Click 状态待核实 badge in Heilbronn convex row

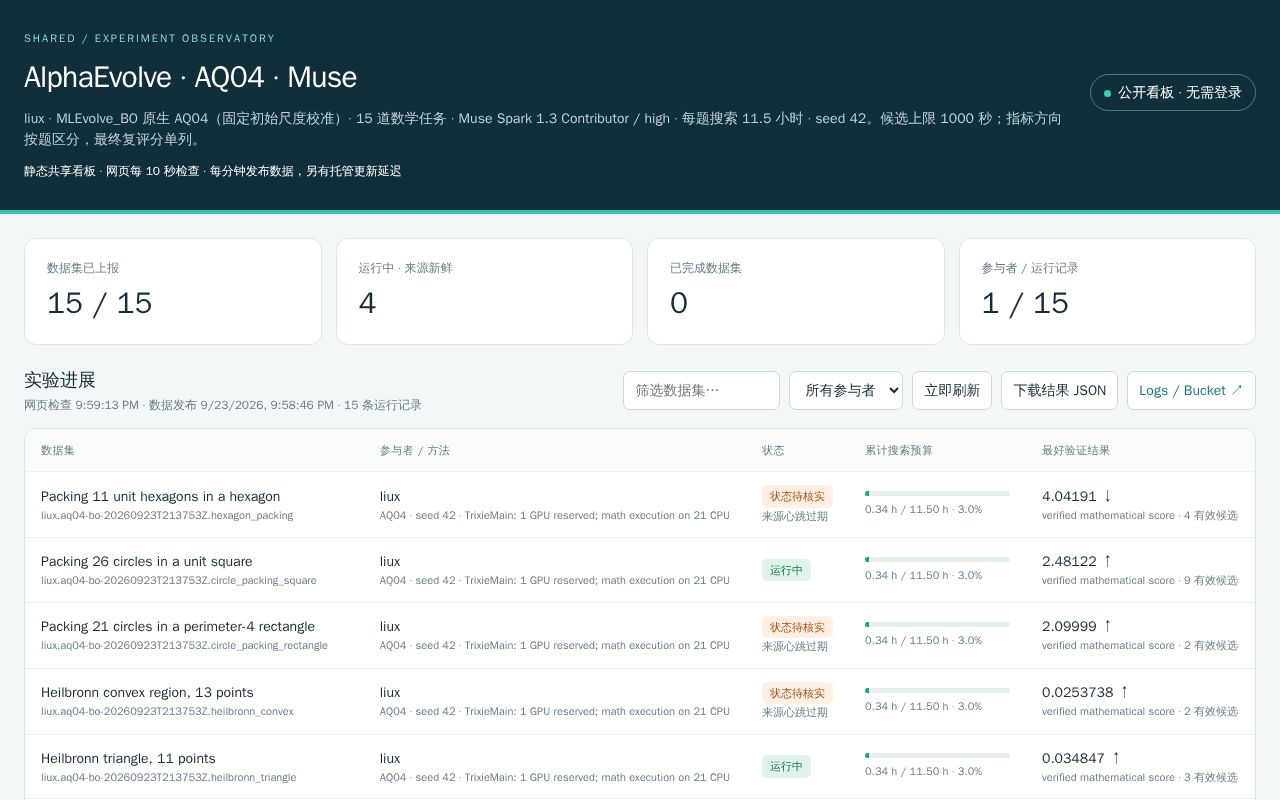click(797, 693)
